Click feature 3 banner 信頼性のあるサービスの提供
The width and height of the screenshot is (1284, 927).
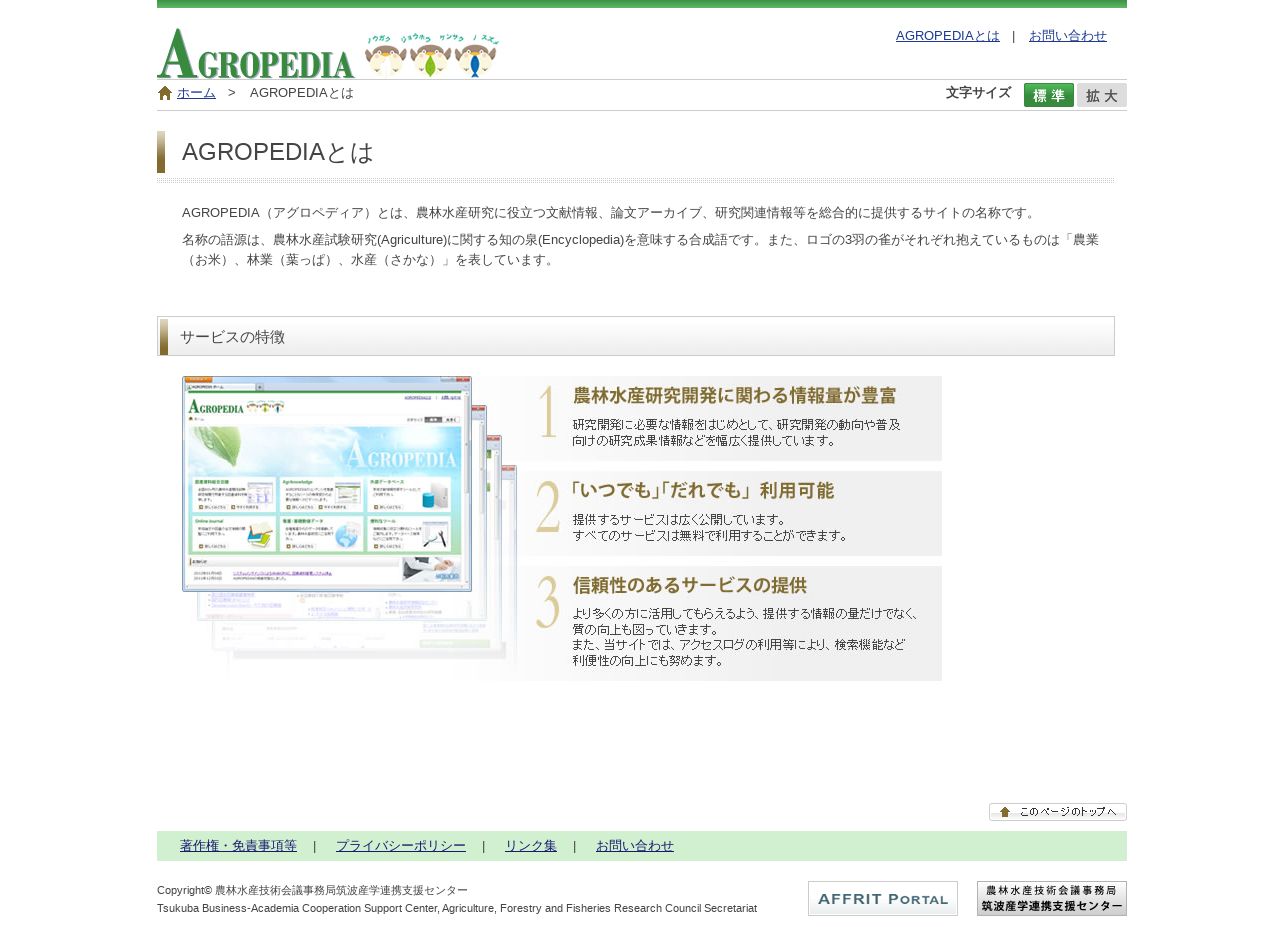[x=730, y=623]
